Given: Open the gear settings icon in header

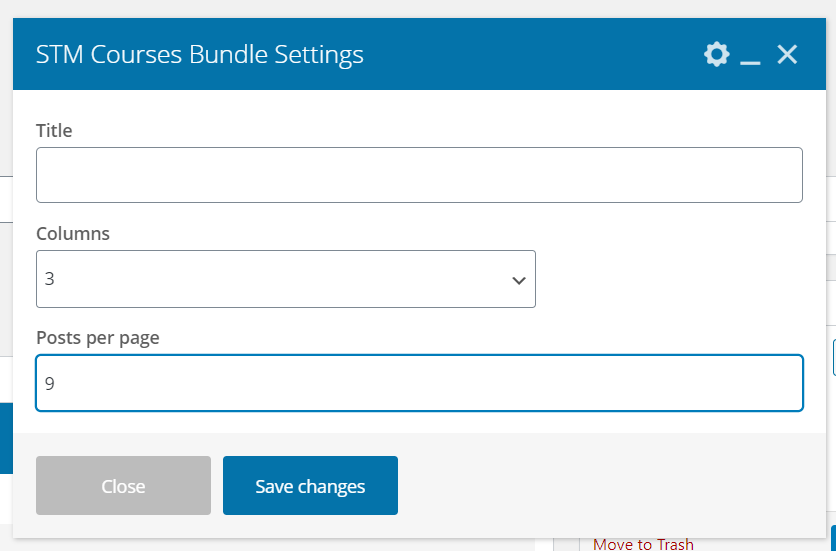Looking at the screenshot, I should point(716,54).
